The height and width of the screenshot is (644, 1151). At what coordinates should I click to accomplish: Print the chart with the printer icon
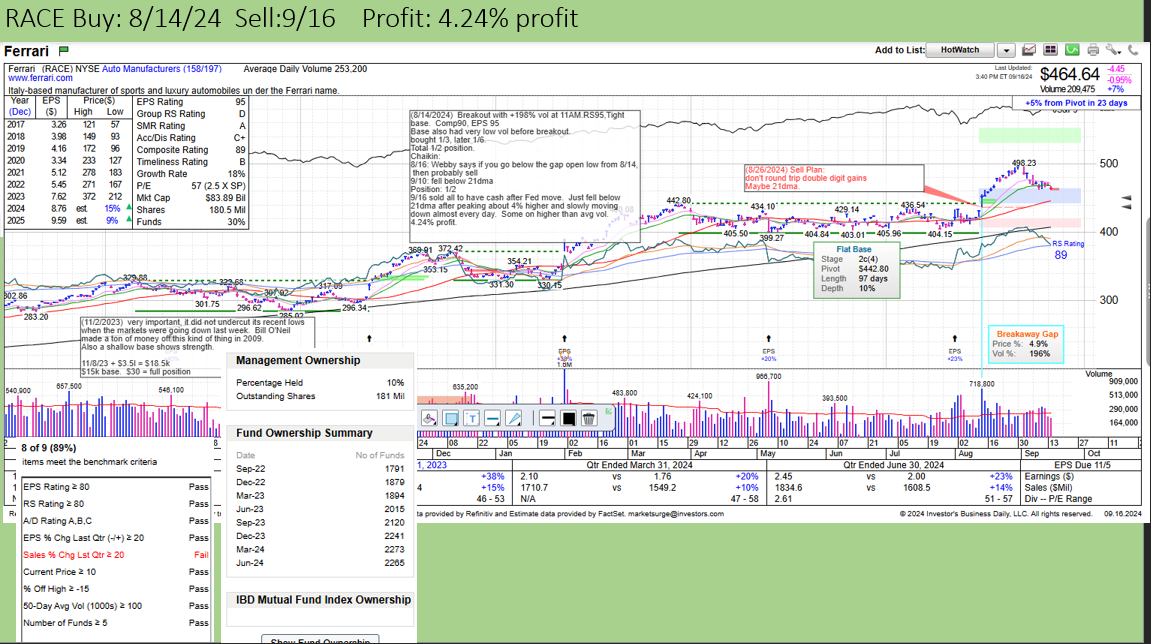pos(1093,50)
